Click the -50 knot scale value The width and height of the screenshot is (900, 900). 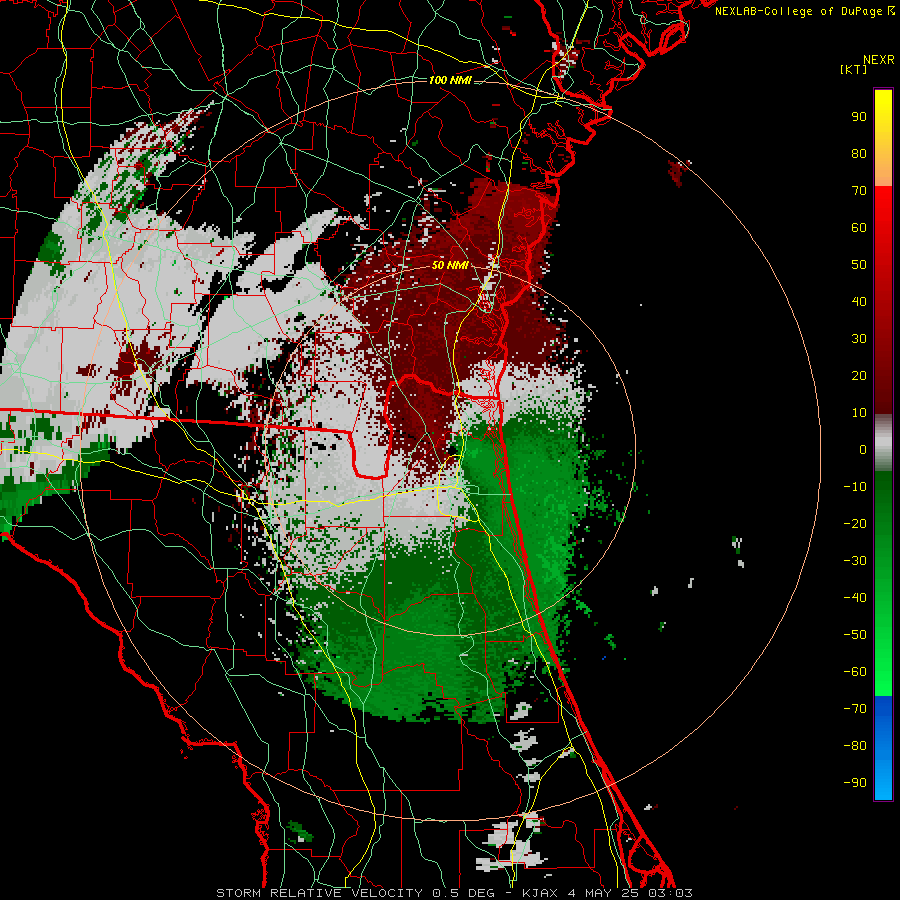click(855, 635)
